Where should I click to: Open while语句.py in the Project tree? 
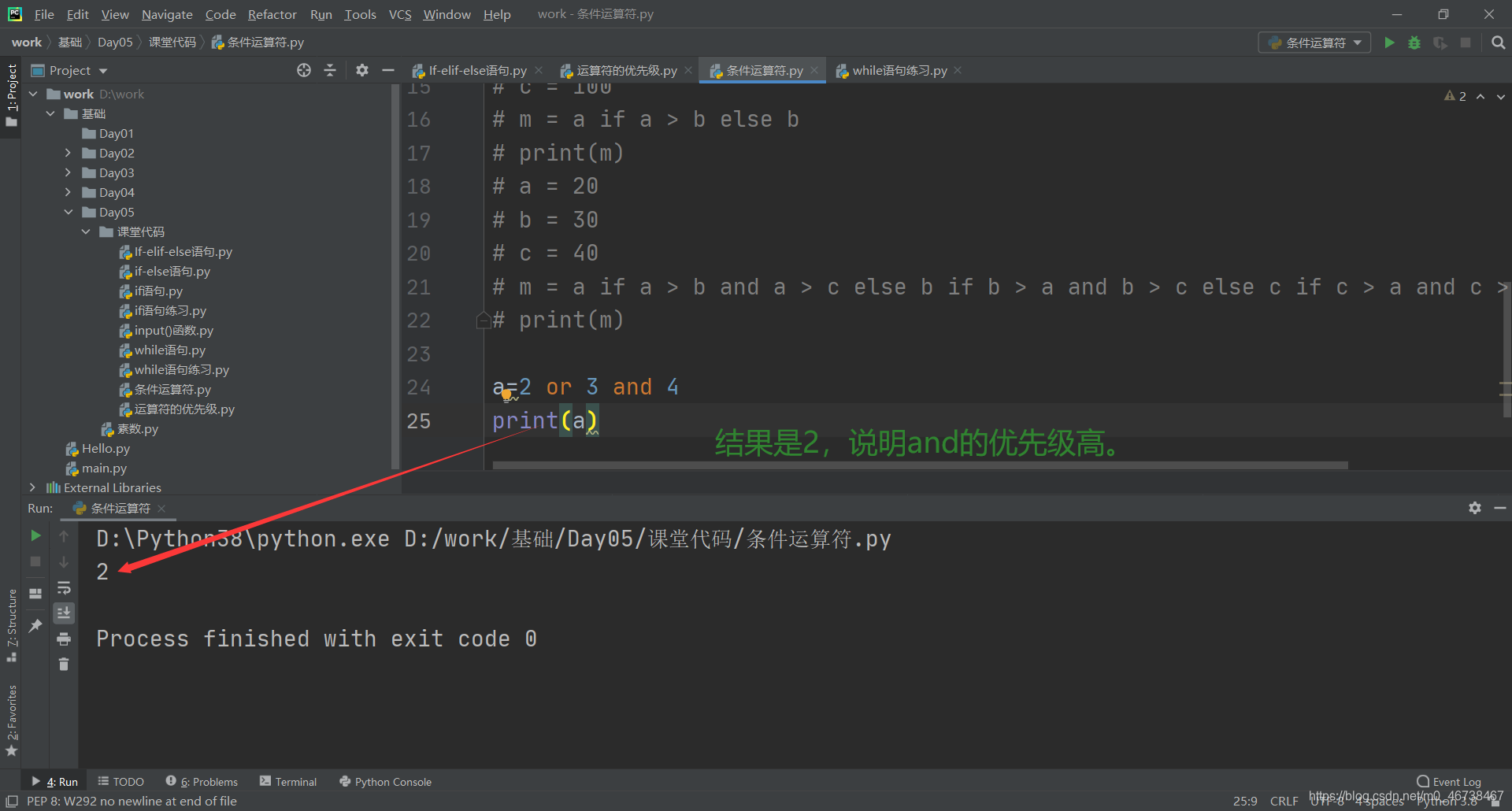(162, 350)
